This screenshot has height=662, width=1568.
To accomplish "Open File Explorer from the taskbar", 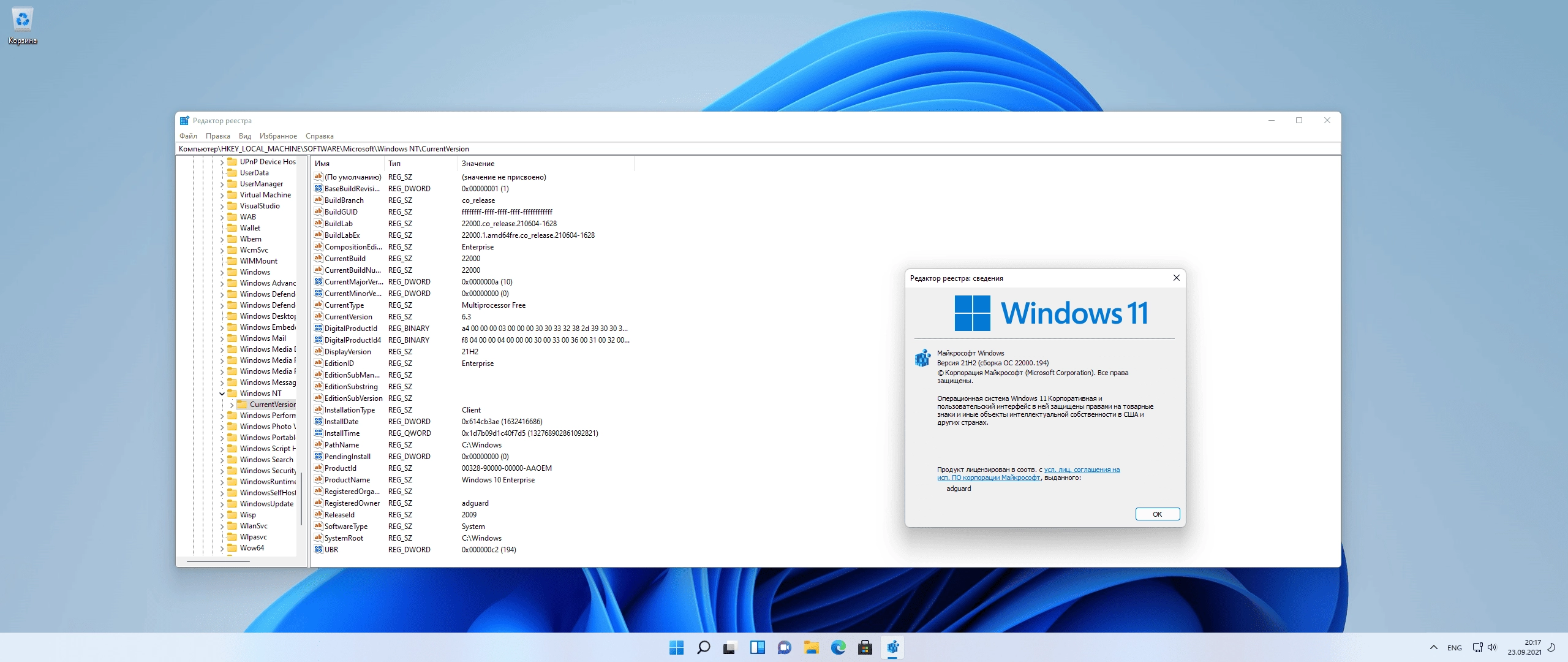I will click(811, 647).
